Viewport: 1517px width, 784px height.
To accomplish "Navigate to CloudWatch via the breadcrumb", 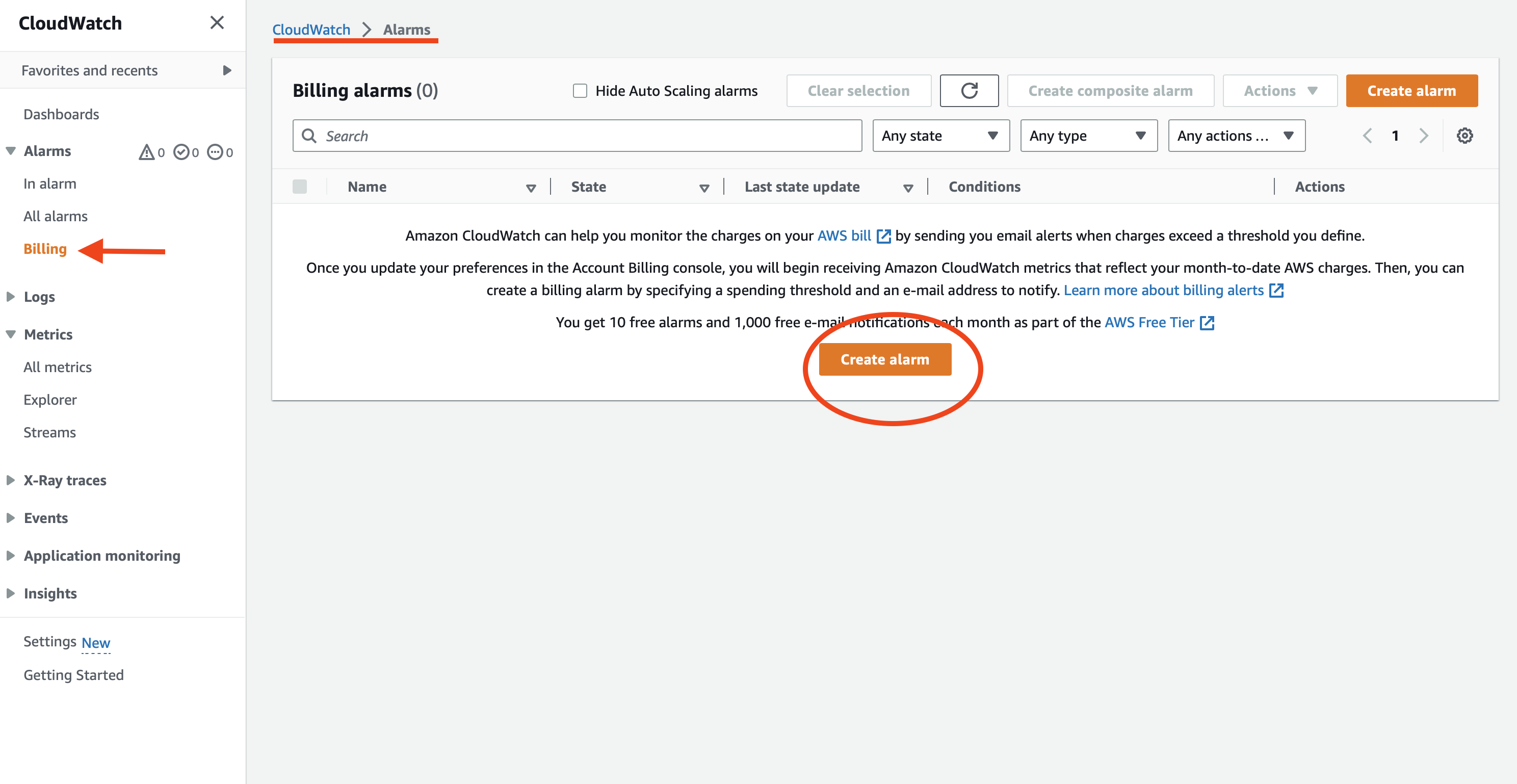I will [x=311, y=30].
